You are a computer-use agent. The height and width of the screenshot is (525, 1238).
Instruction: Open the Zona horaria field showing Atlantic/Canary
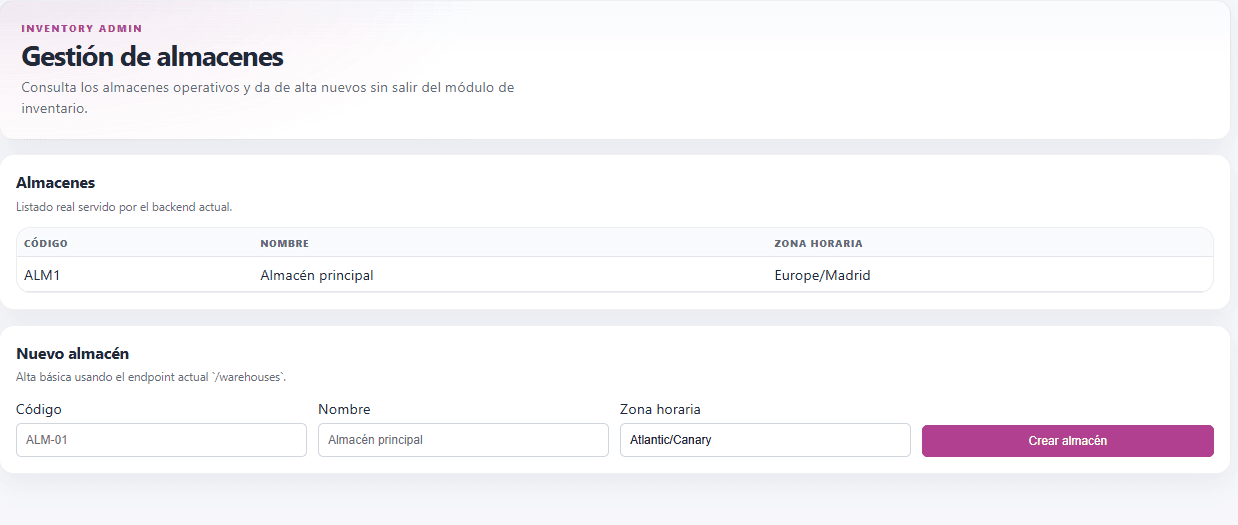(764, 440)
